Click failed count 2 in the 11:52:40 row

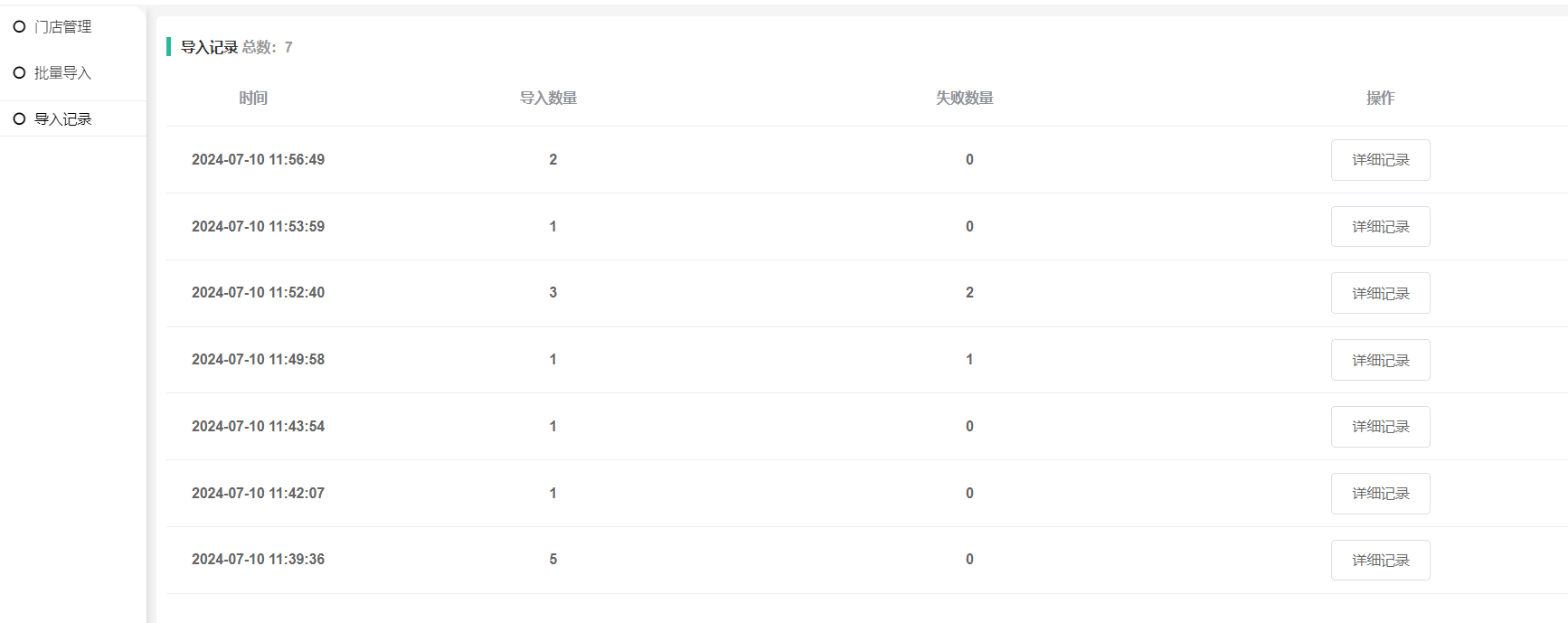[x=969, y=293]
